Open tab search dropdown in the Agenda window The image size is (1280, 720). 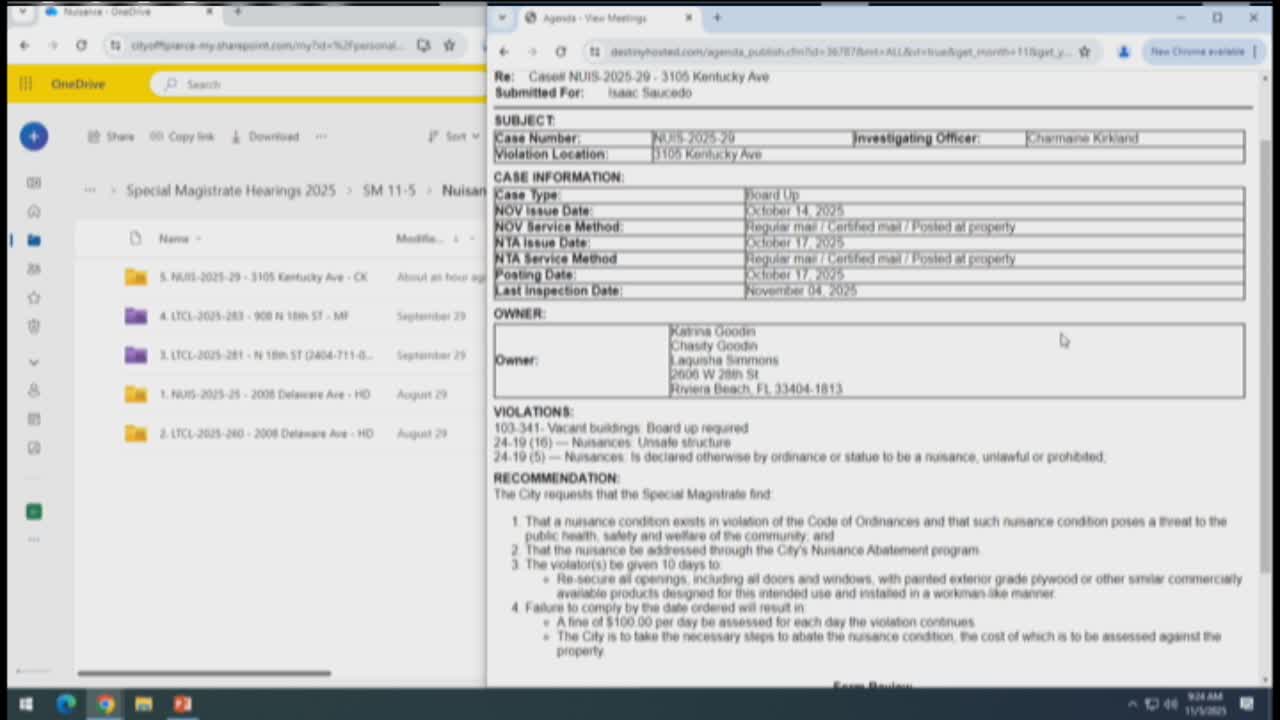[502, 18]
